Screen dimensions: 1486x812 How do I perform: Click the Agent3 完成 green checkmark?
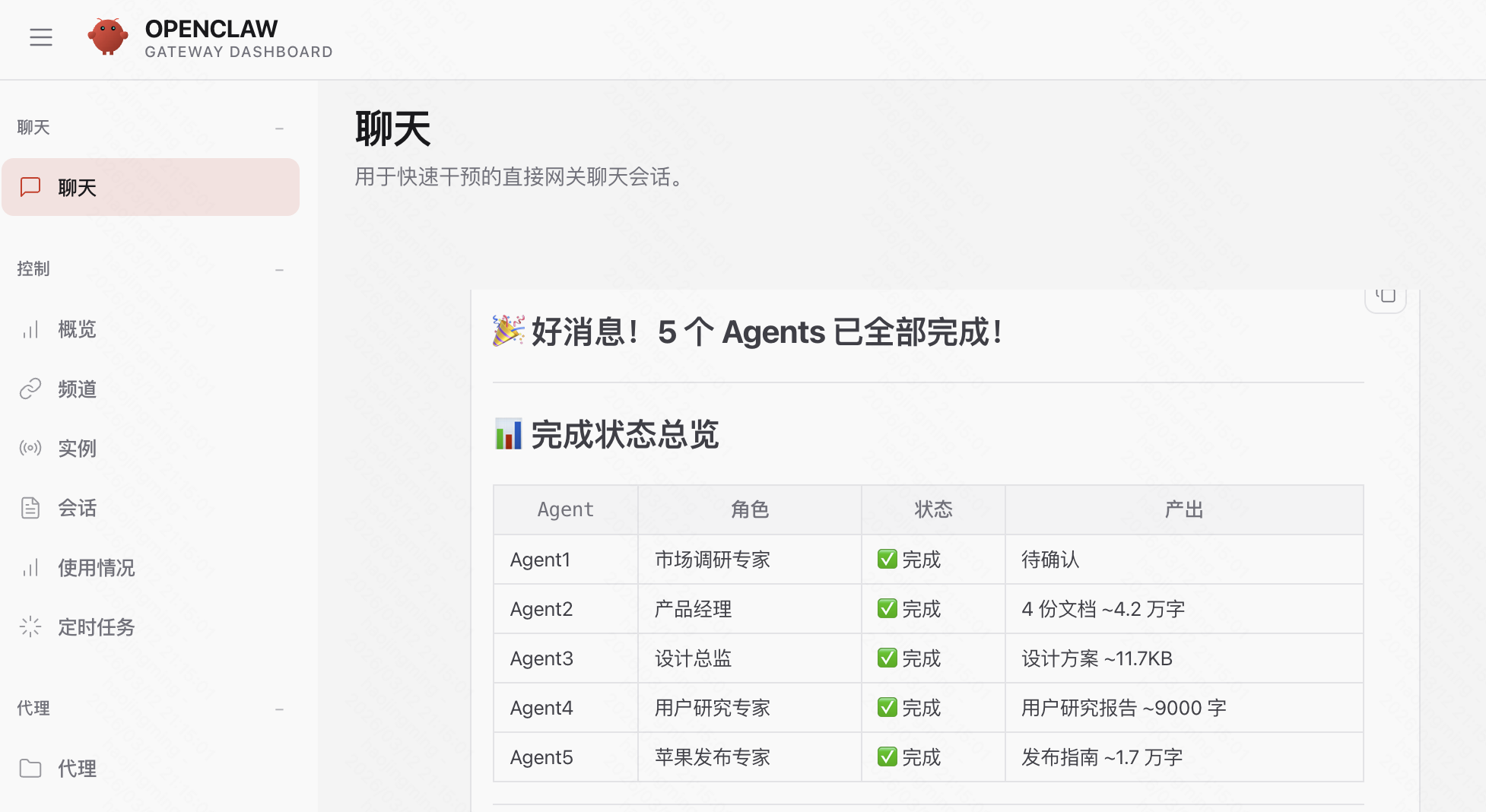click(x=887, y=658)
